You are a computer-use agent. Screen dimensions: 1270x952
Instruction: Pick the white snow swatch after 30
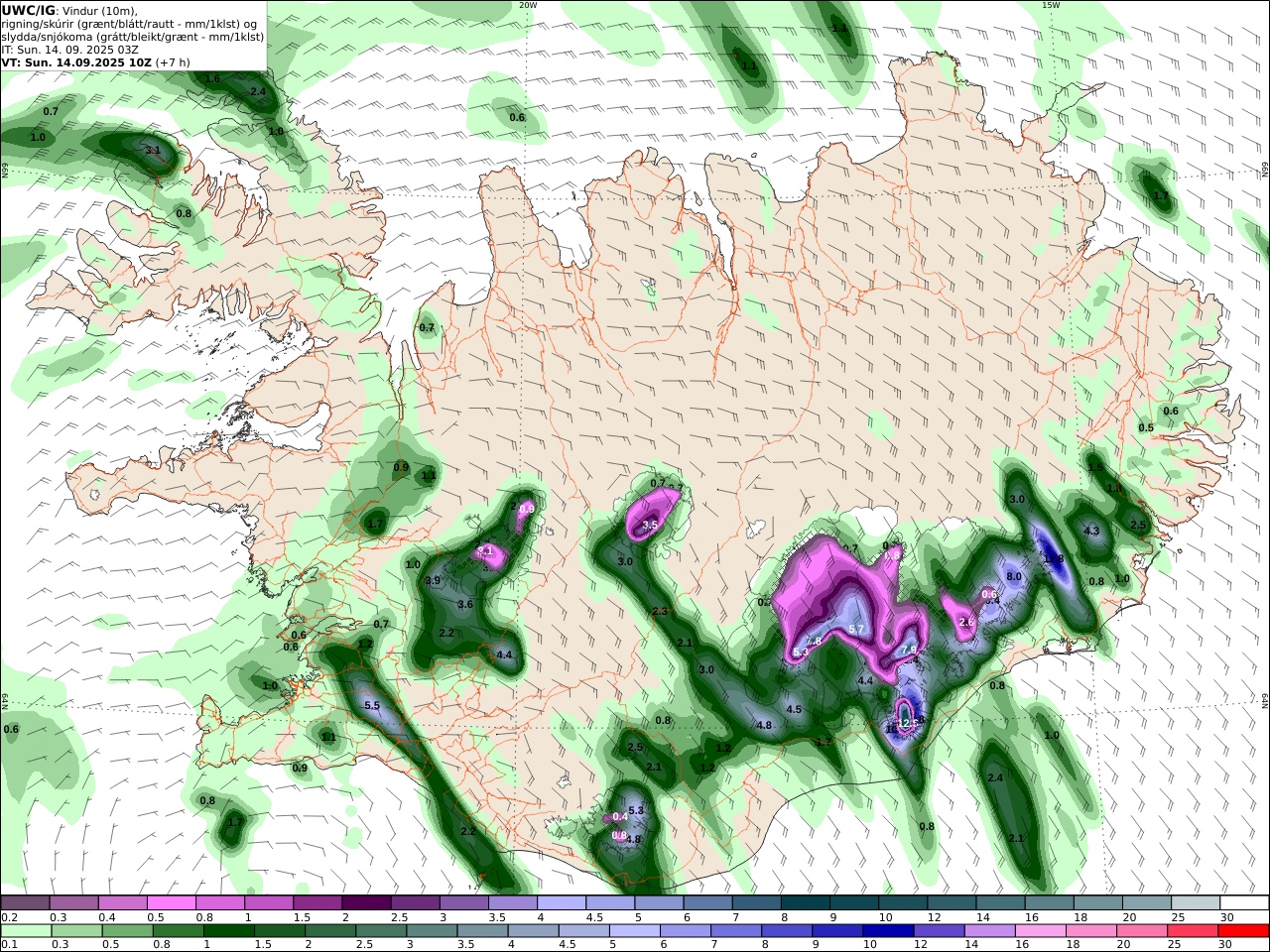click(x=1244, y=903)
